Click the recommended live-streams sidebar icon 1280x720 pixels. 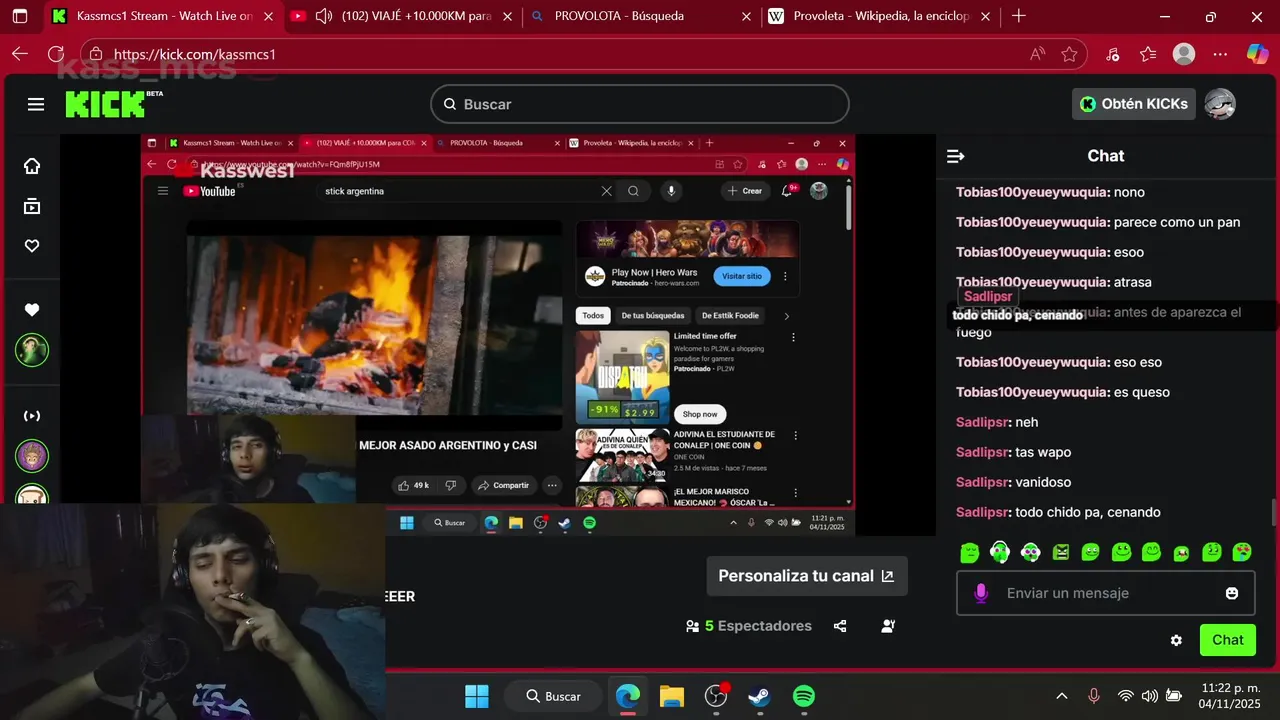point(32,415)
